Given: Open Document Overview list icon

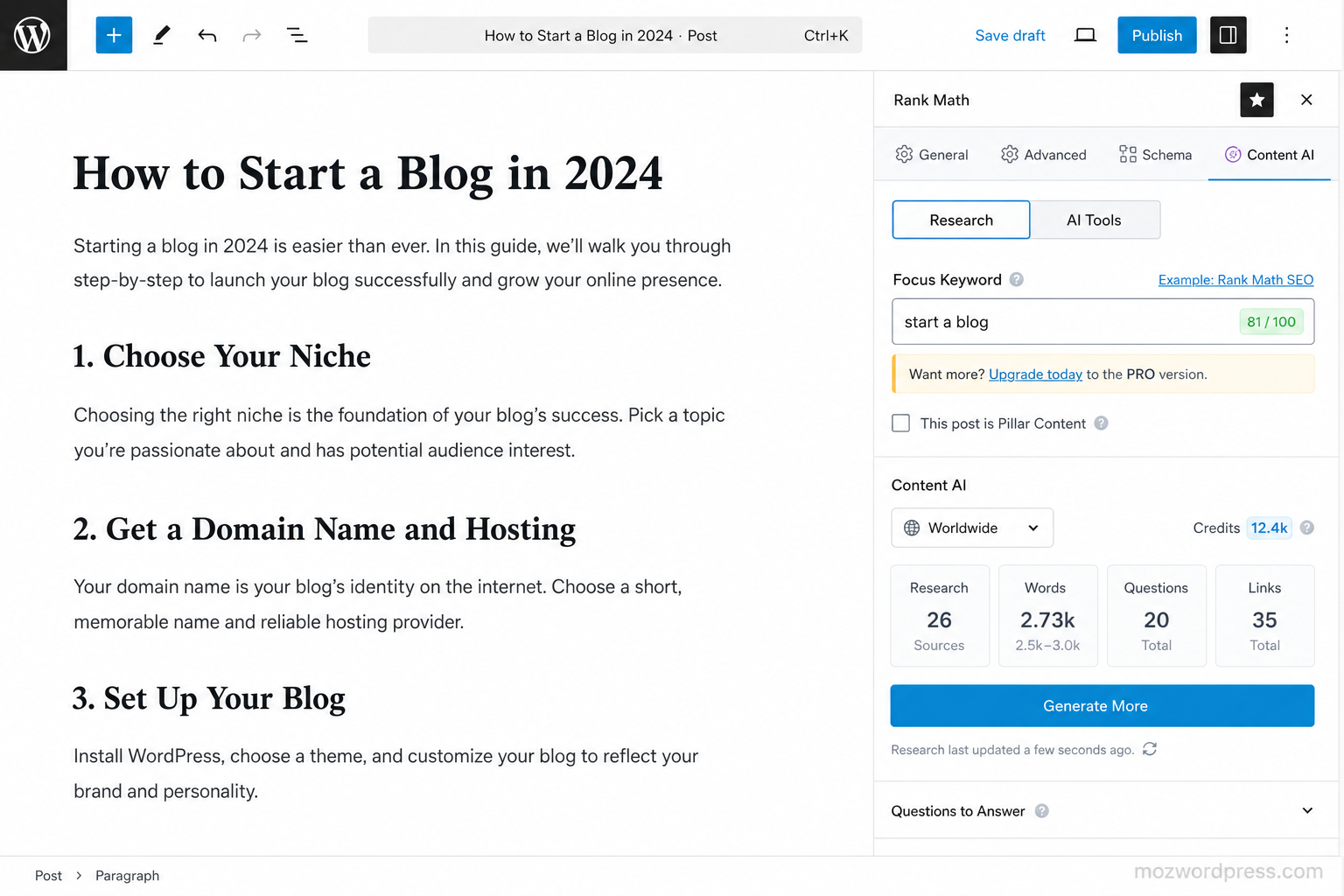Looking at the screenshot, I should coord(297,35).
